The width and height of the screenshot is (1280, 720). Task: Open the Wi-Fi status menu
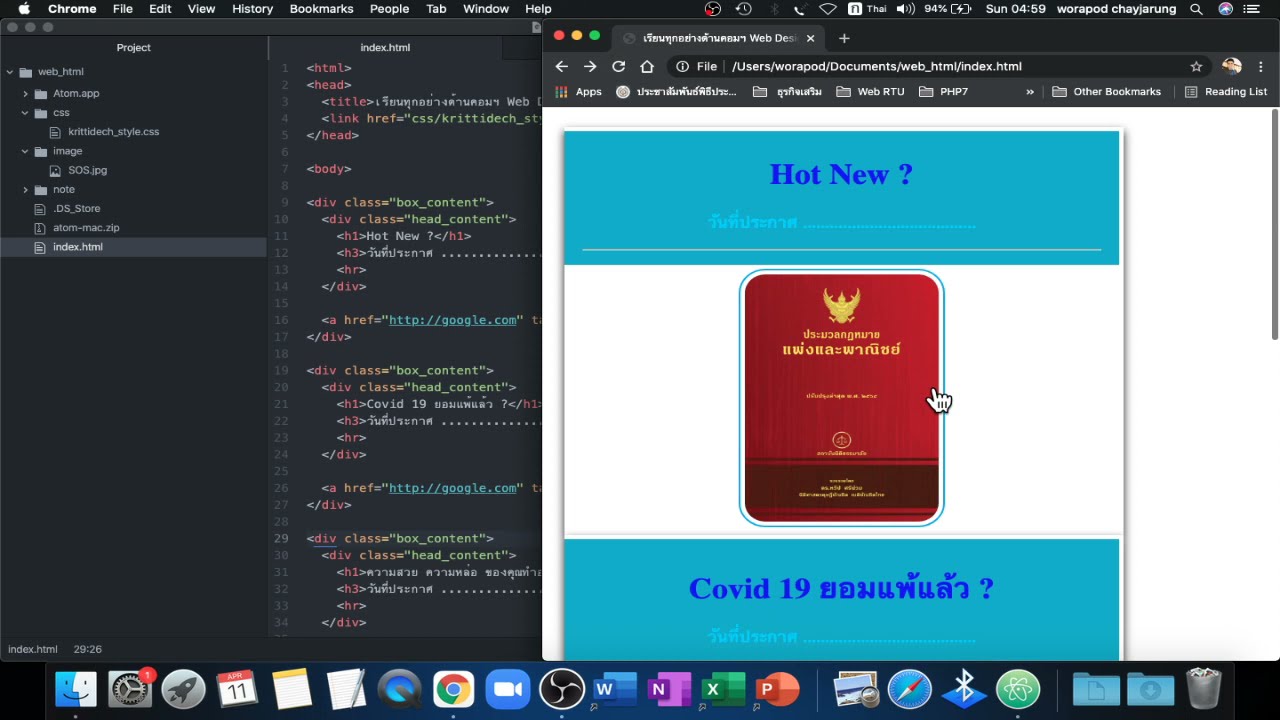click(x=828, y=9)
